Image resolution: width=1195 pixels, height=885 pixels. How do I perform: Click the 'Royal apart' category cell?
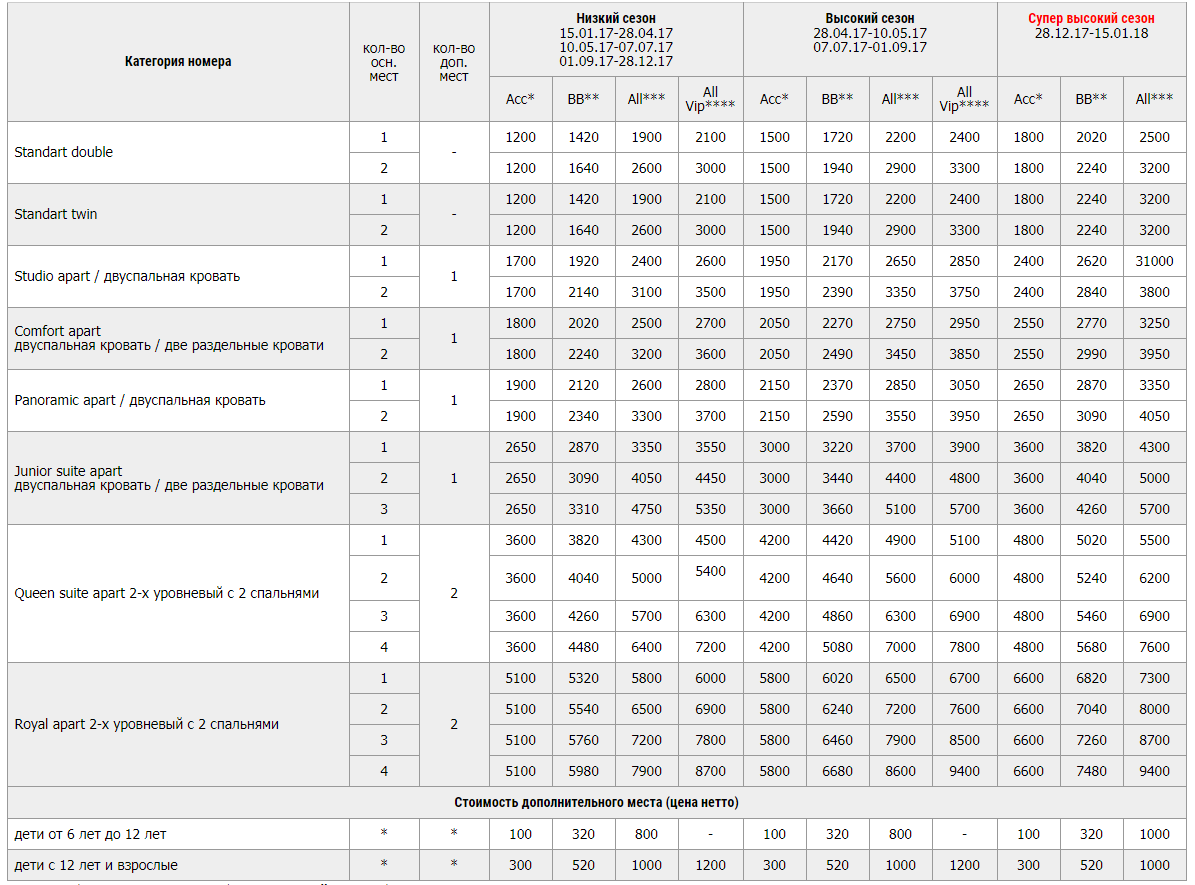pos(146,724)
